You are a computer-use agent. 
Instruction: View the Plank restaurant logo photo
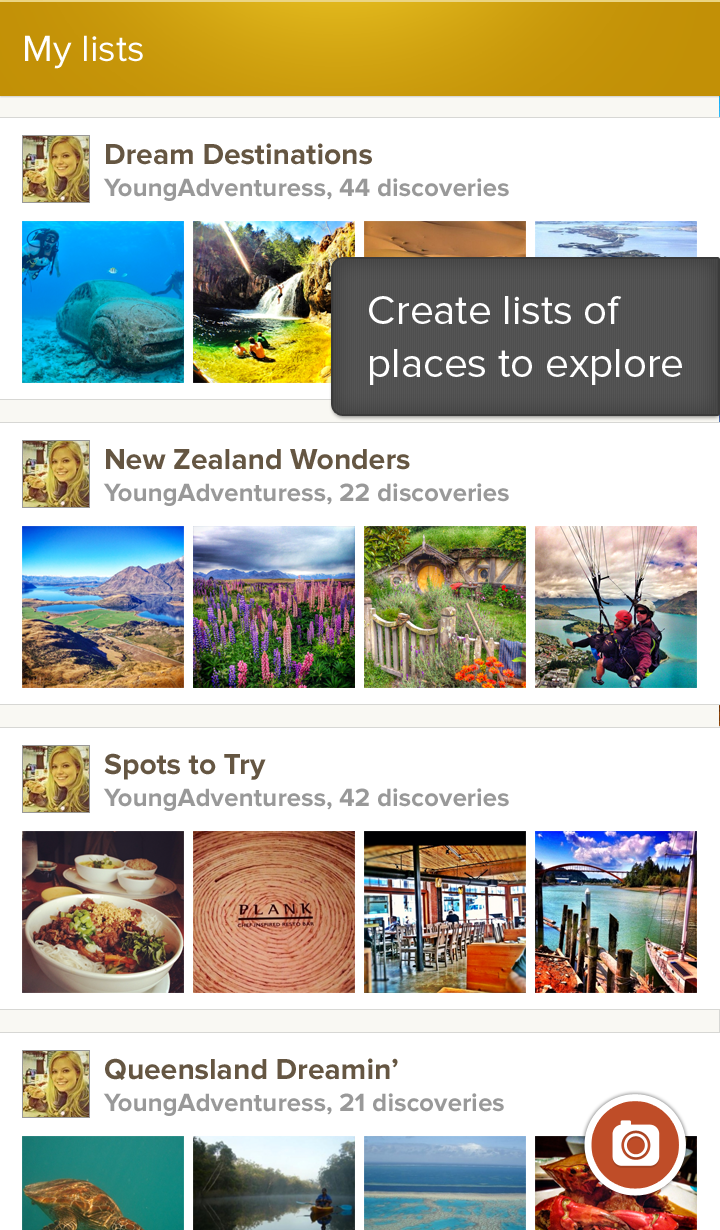point(274,912)
